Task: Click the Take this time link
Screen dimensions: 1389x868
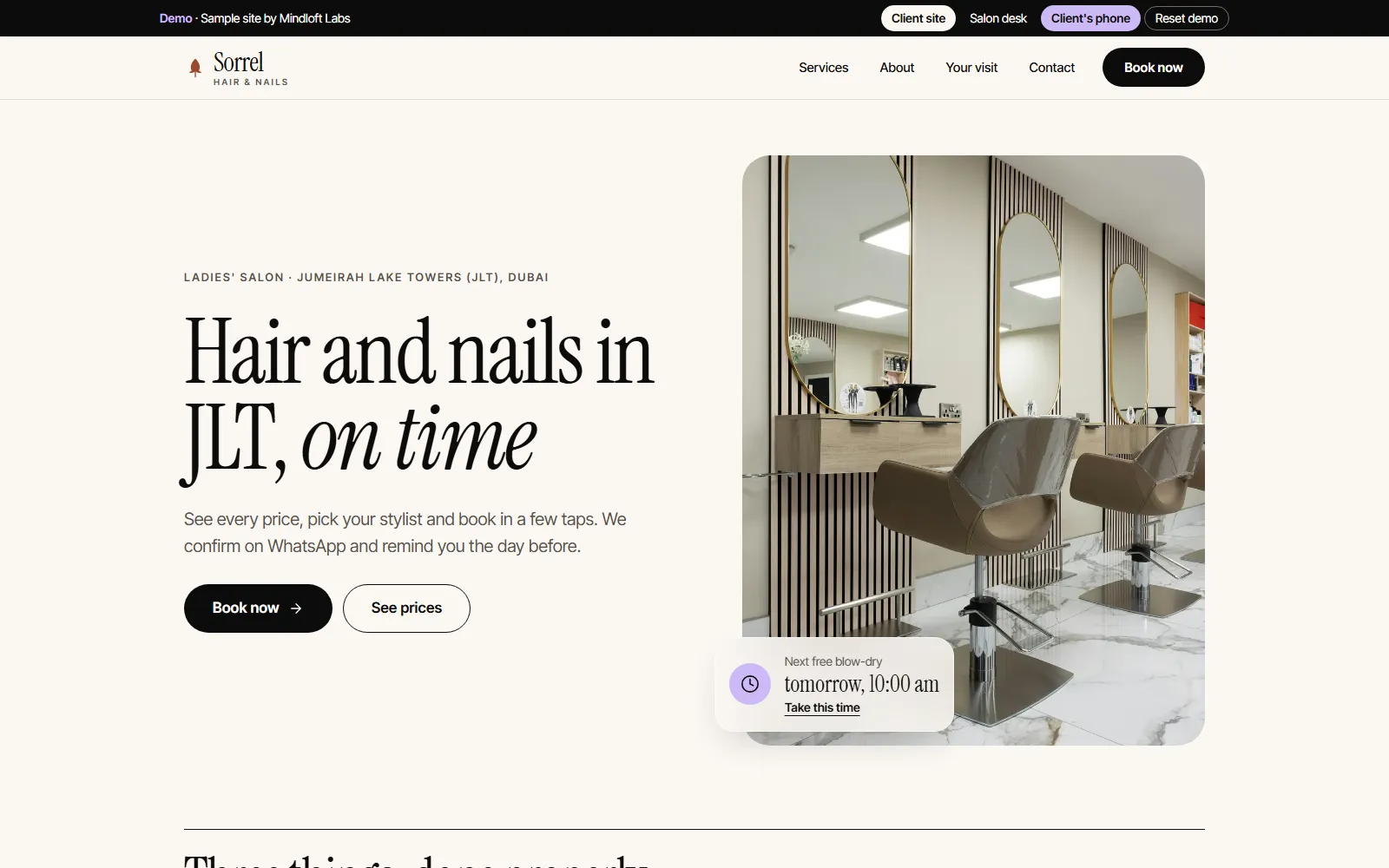Action: tap(822, 708)
